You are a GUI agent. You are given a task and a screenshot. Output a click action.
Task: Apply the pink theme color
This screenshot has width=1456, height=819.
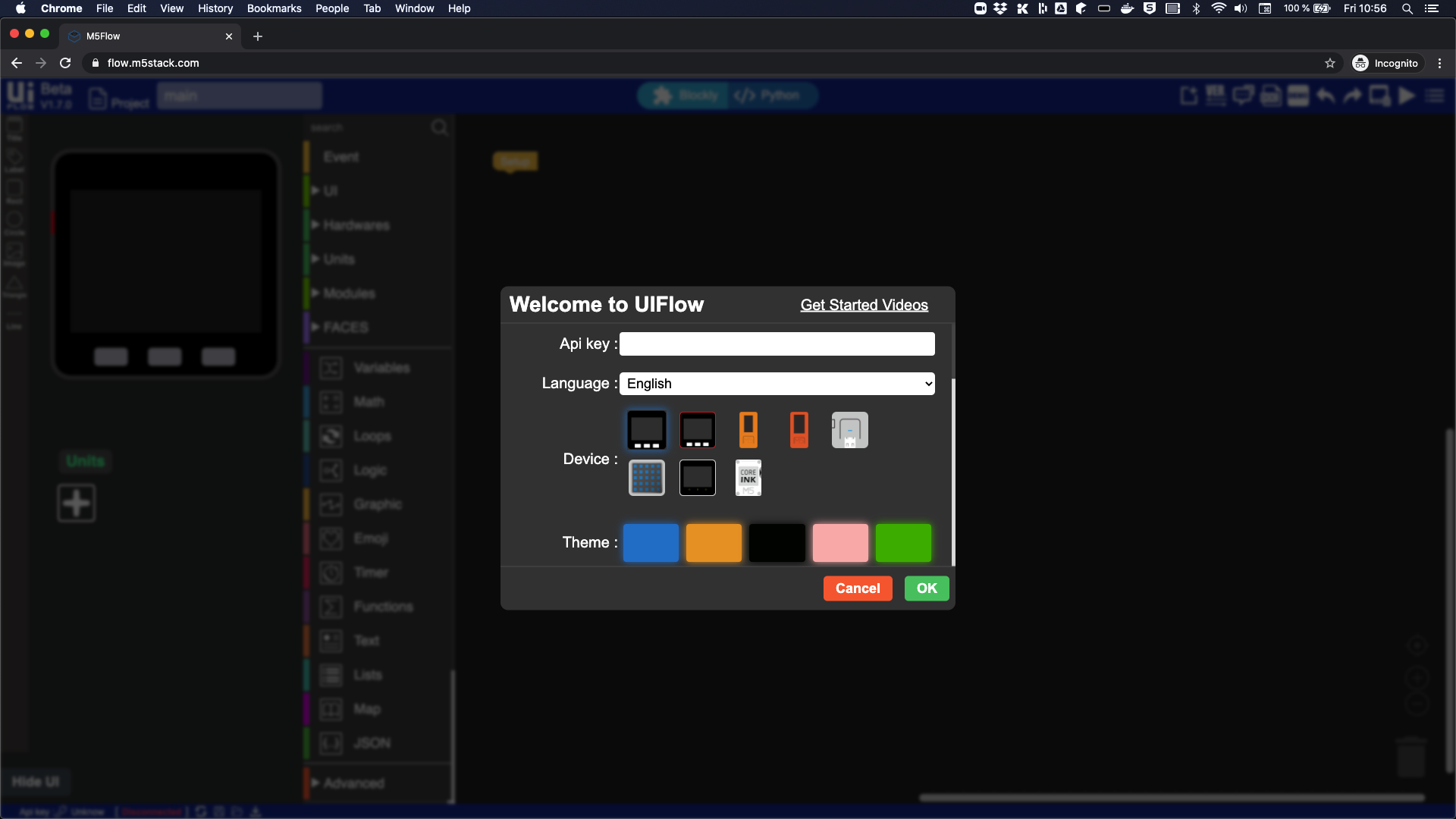pyautogui.click(x=840, y=543)
